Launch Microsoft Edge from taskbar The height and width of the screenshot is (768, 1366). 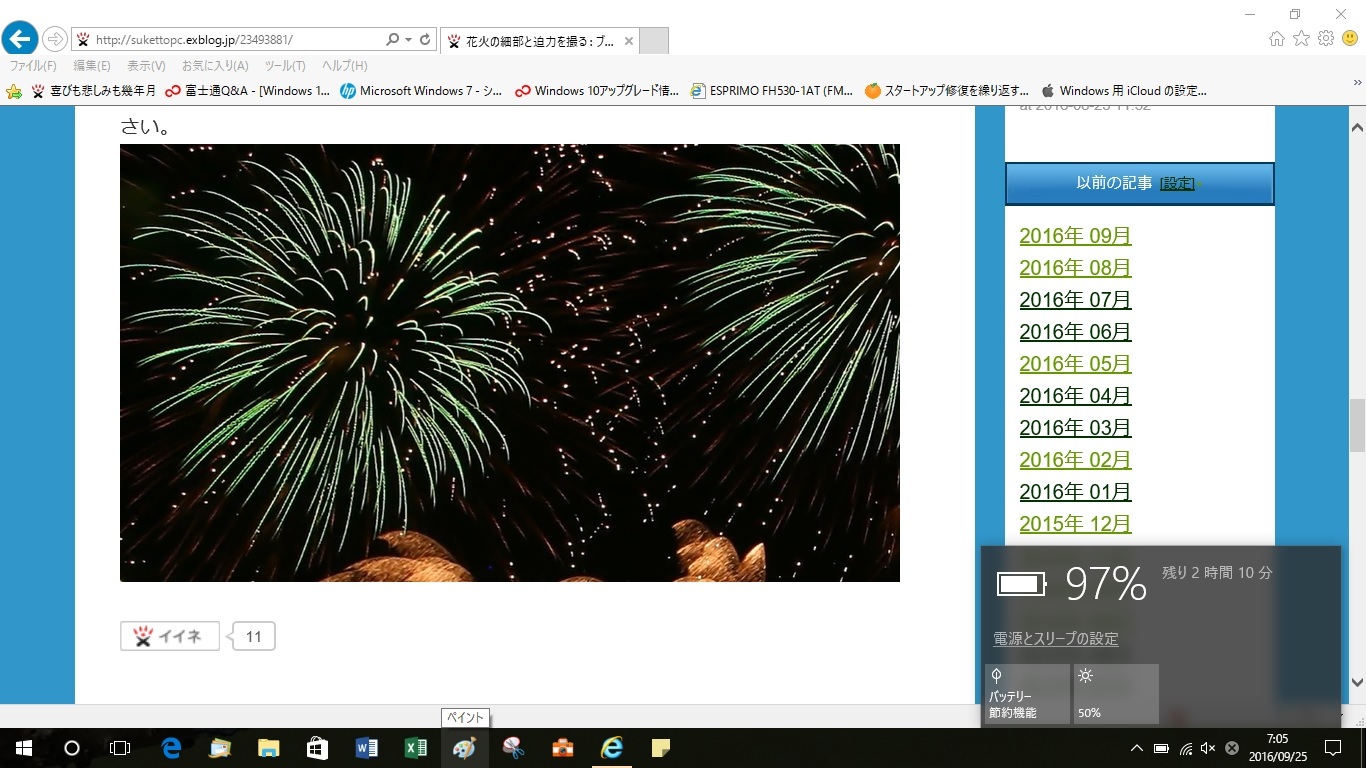click(171, 748)
